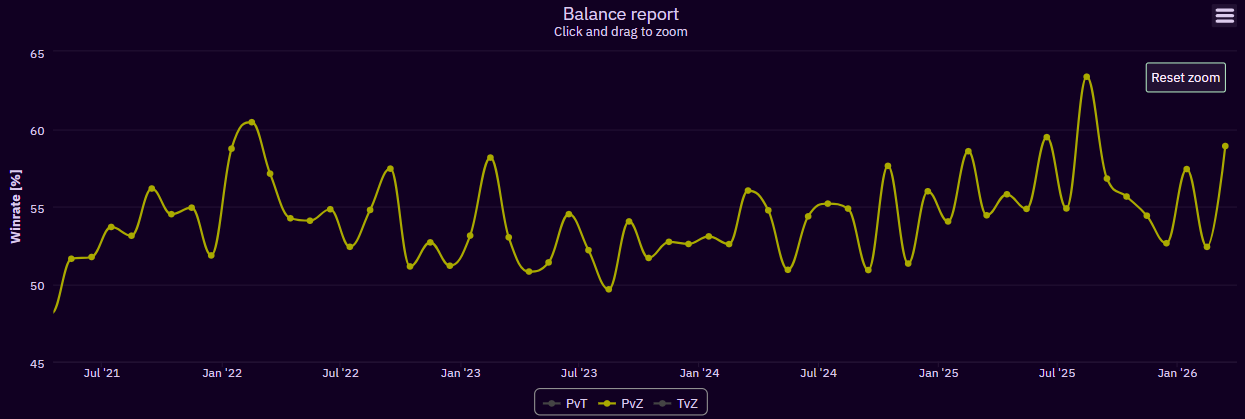Screen dimensions: 1245x419
Task: Click the Reset zoom button
Action: 1186,77
